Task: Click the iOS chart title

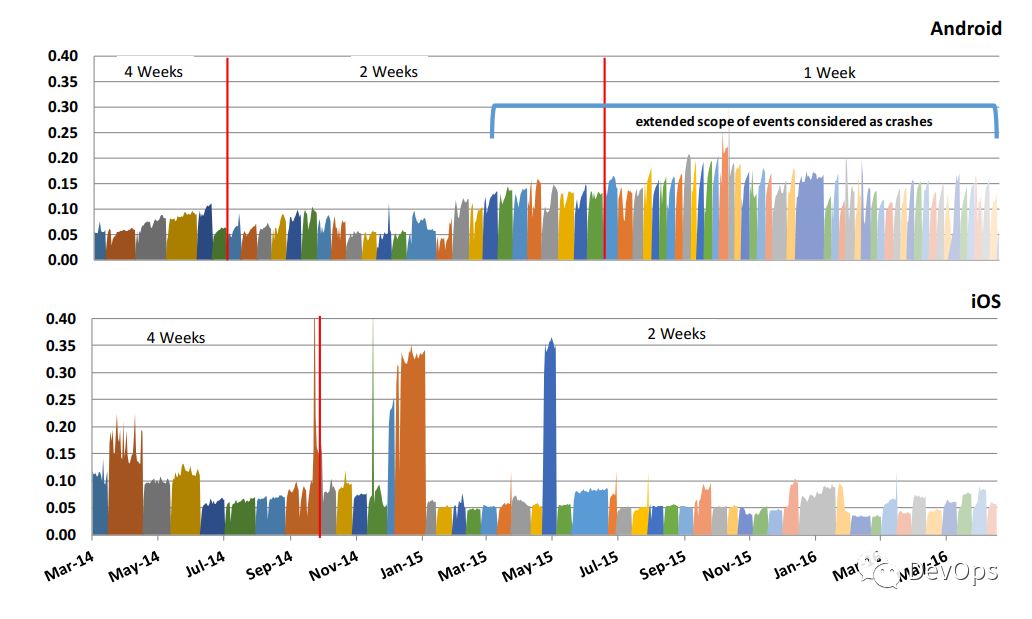Action: tap(985, 302)
